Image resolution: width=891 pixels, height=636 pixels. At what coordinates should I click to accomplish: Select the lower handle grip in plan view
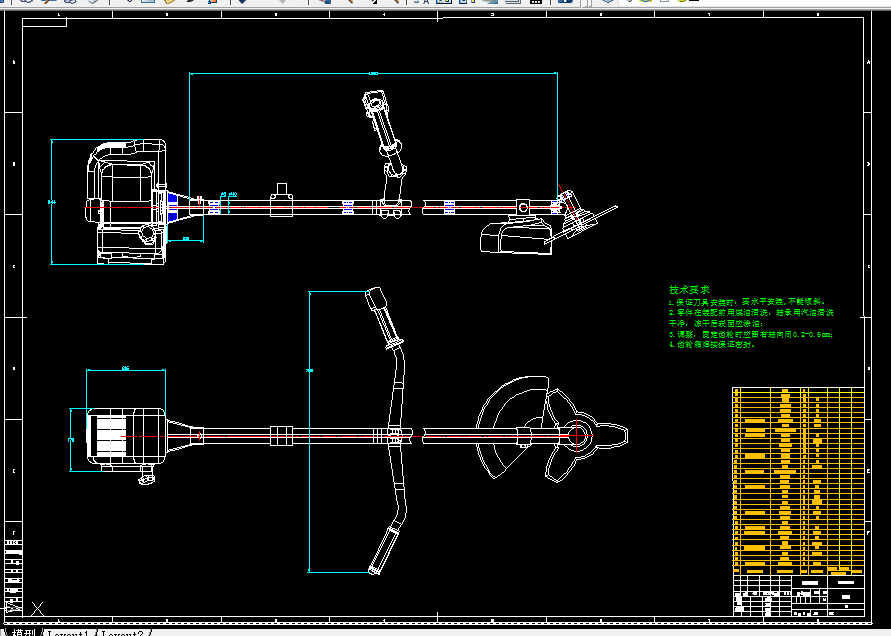tap(384, 550)
